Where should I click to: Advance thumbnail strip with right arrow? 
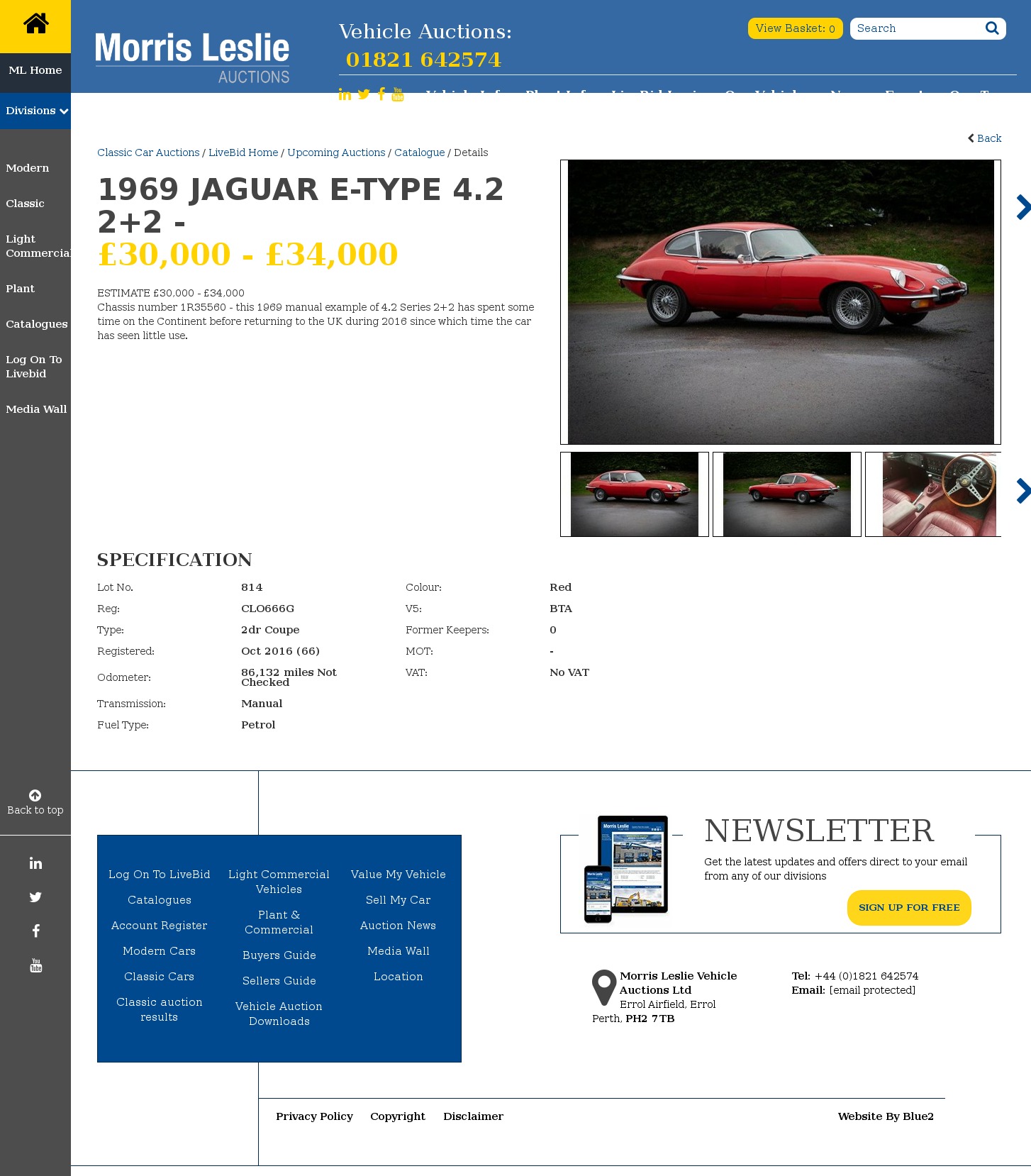pyautogui.click(x=1023, y=491)
